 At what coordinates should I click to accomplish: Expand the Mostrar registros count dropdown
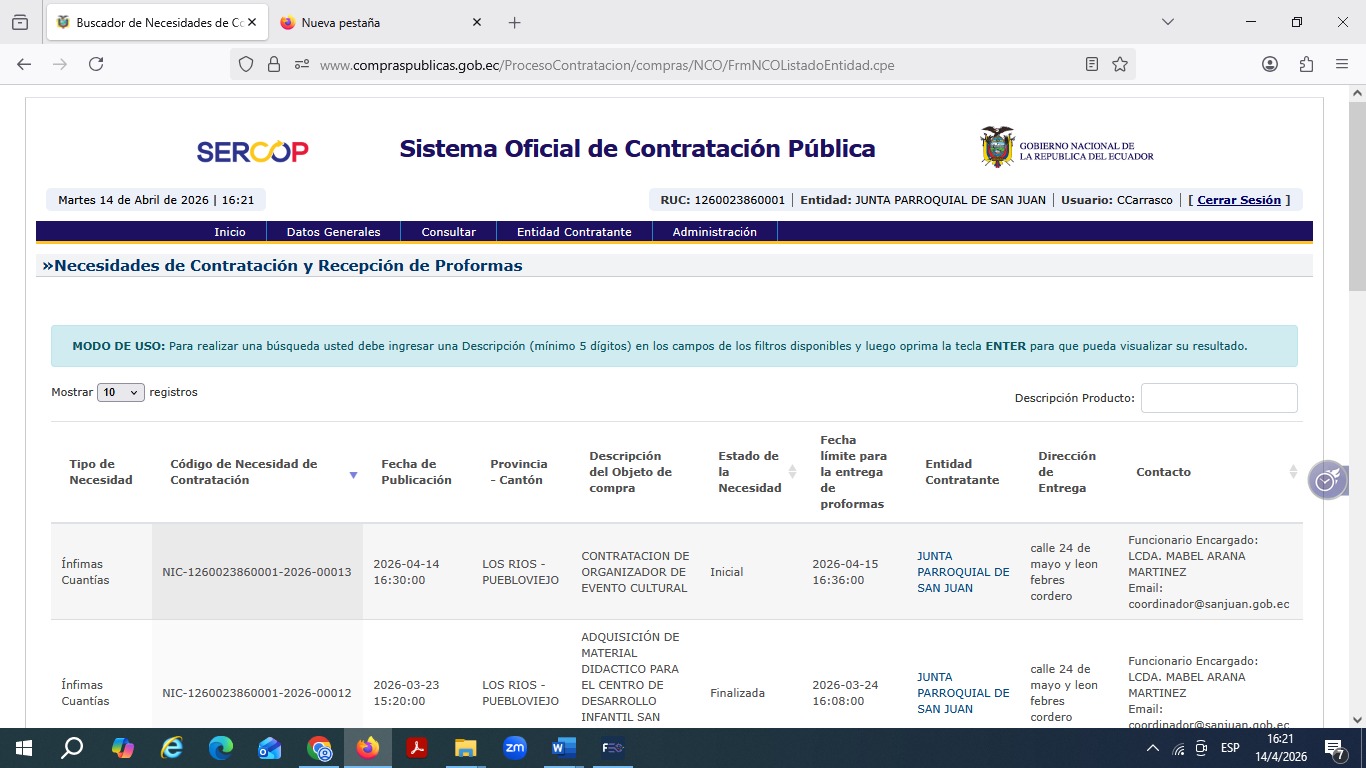[x=121, y=393]
